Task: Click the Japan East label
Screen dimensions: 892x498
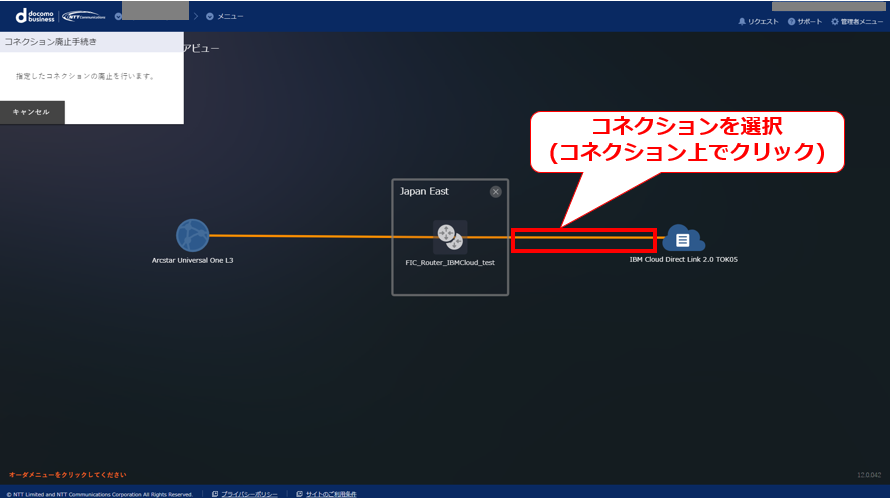Action: coord(424,191)
